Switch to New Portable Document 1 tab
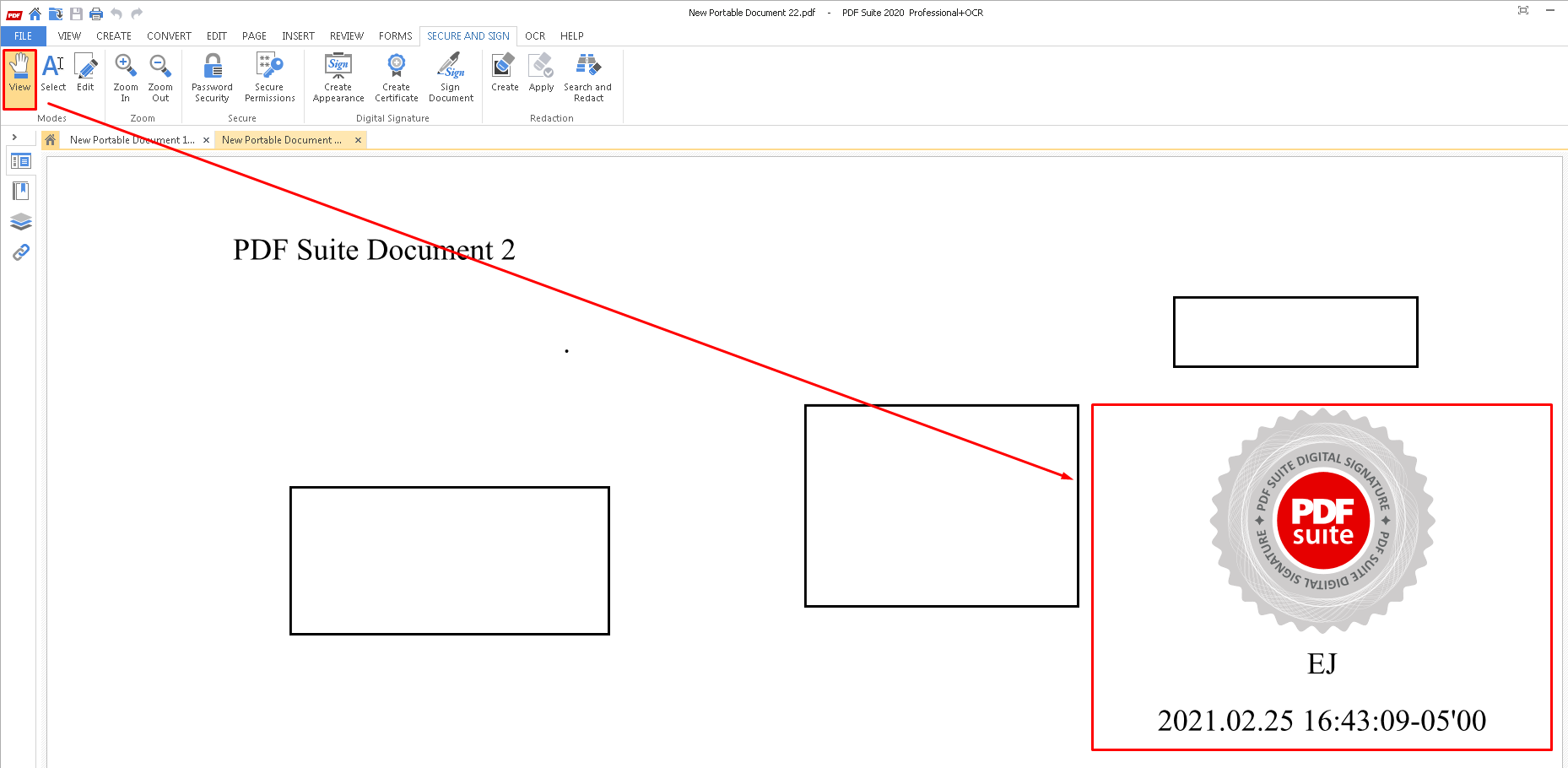This screenshot has width=1568, height=768. point(132,140)
